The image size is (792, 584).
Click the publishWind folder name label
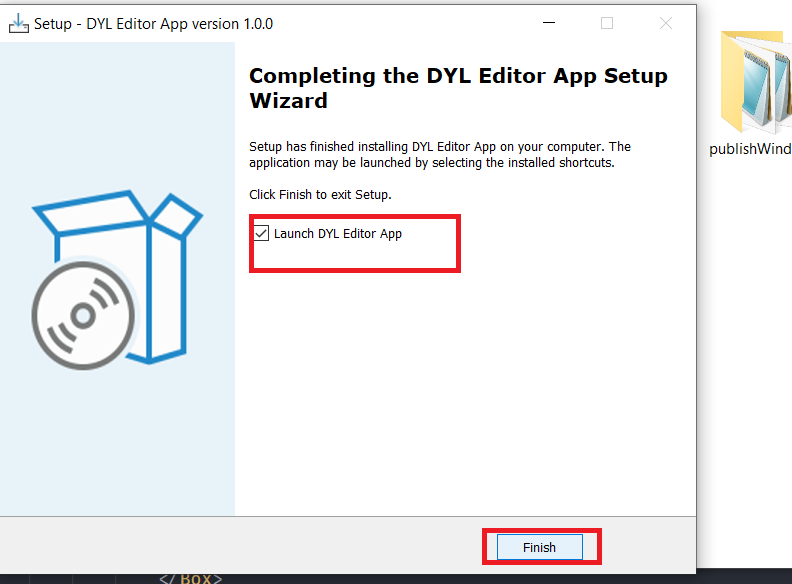point(750,150)
